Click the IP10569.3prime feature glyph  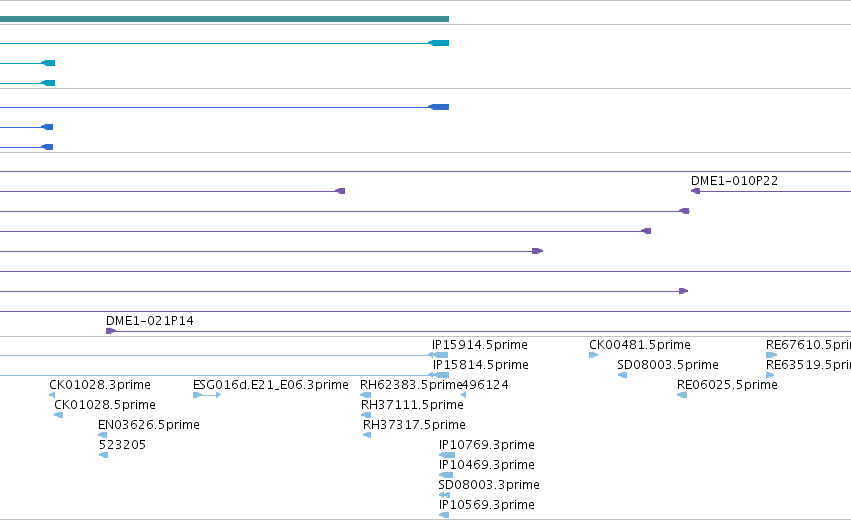pos(444,515)
